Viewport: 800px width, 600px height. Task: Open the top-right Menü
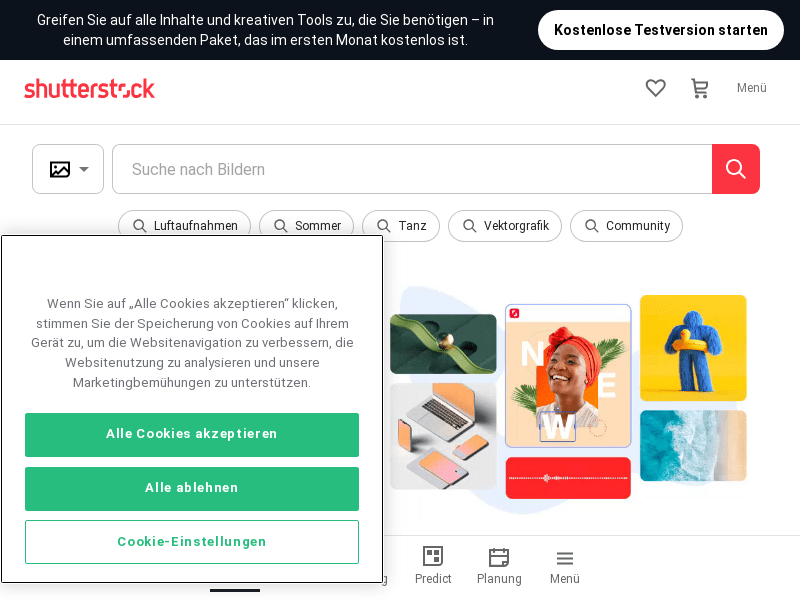751,88
